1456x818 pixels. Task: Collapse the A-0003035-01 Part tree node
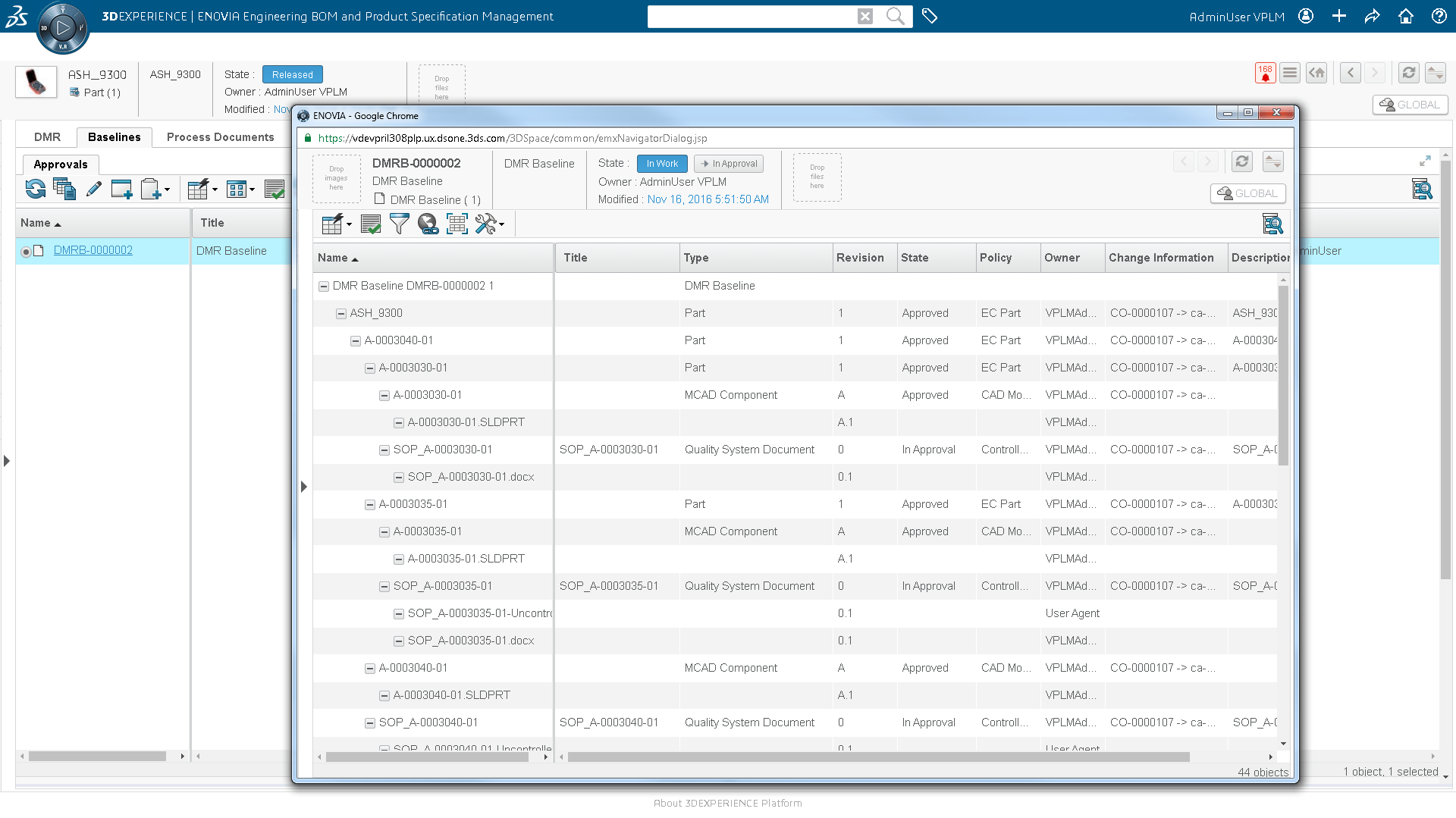[x=370, y=505]
